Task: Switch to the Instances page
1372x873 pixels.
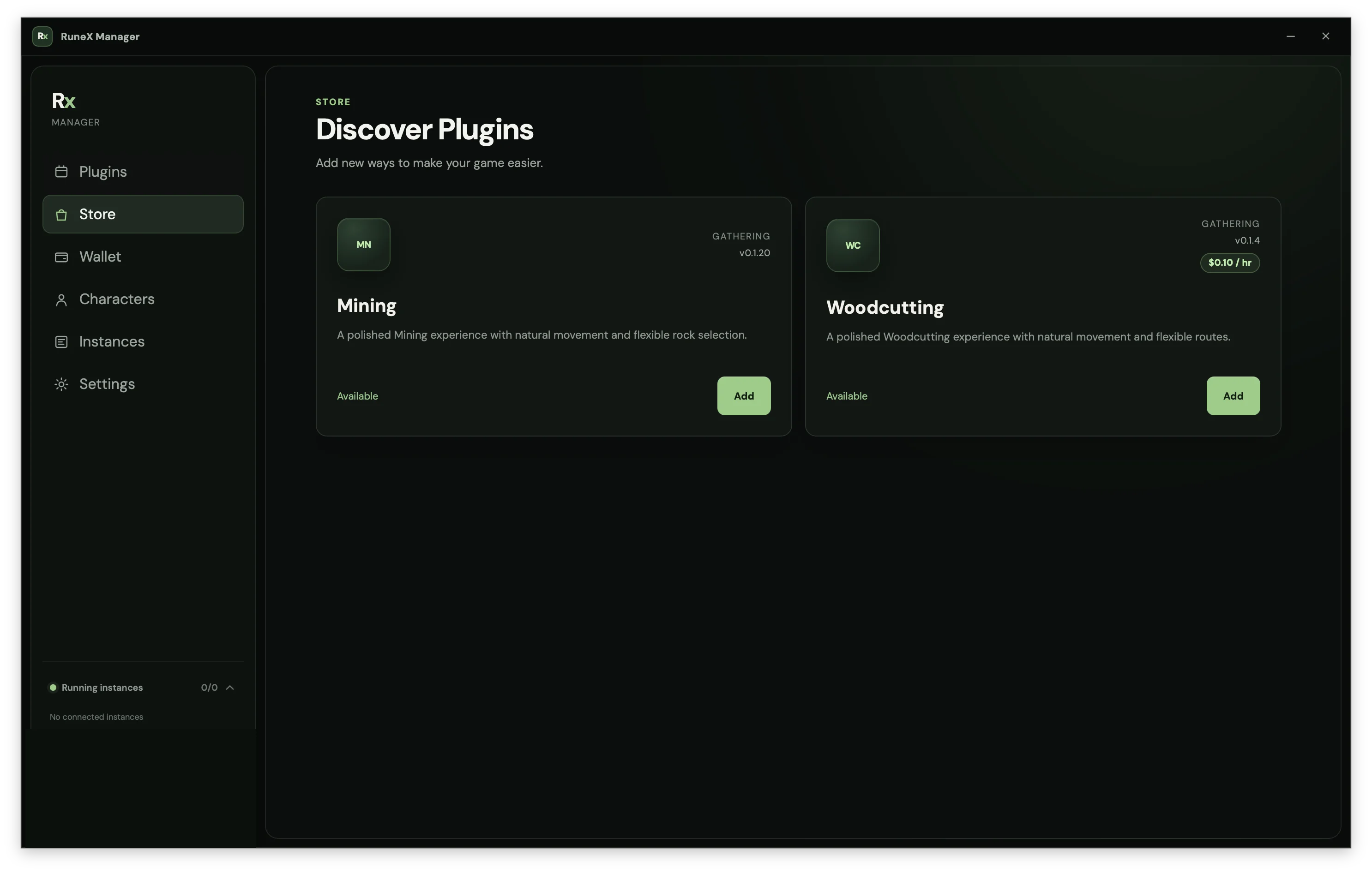Action: (143, 342)
